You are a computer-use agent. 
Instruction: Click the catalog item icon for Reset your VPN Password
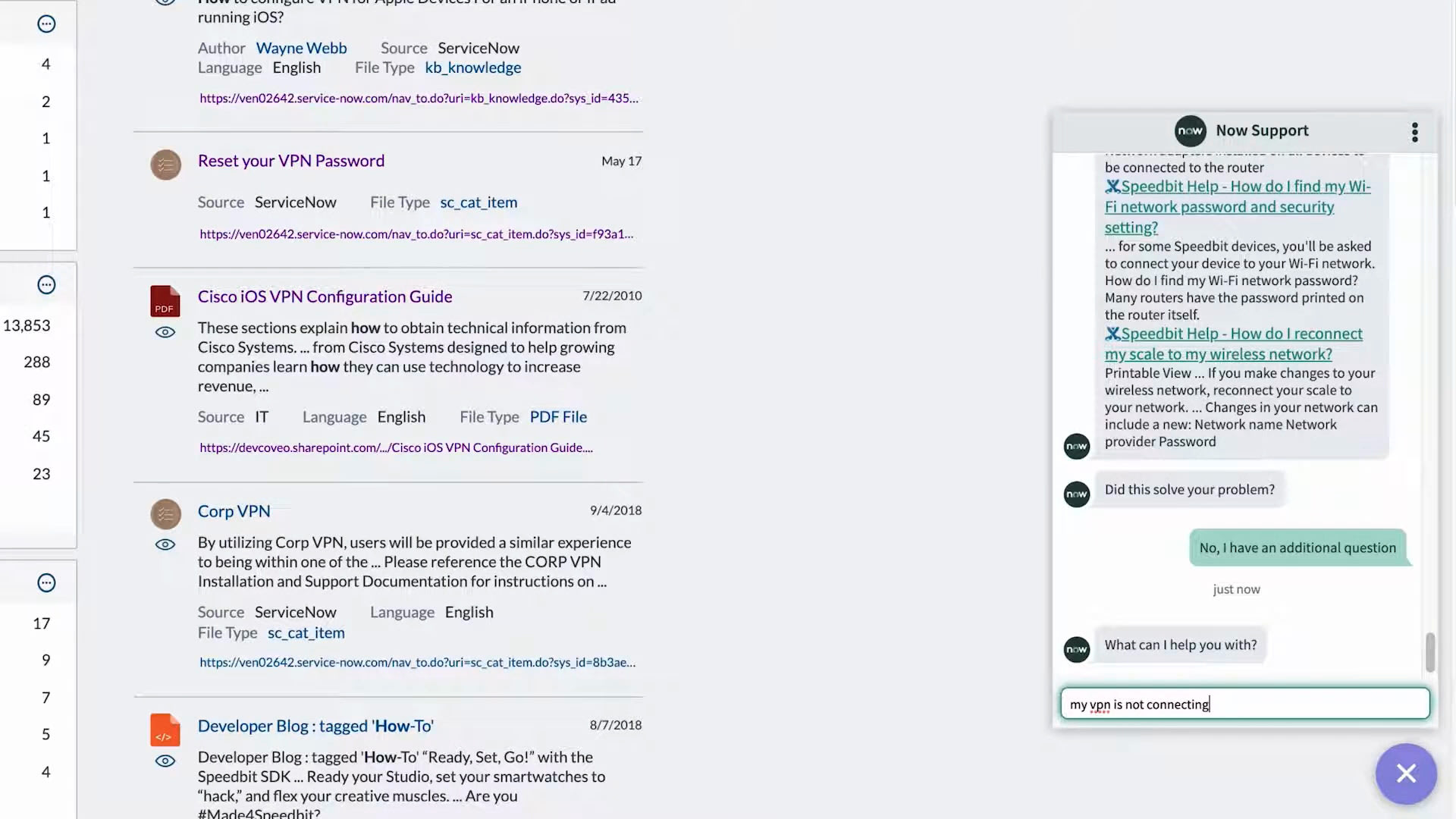(165, 165)
